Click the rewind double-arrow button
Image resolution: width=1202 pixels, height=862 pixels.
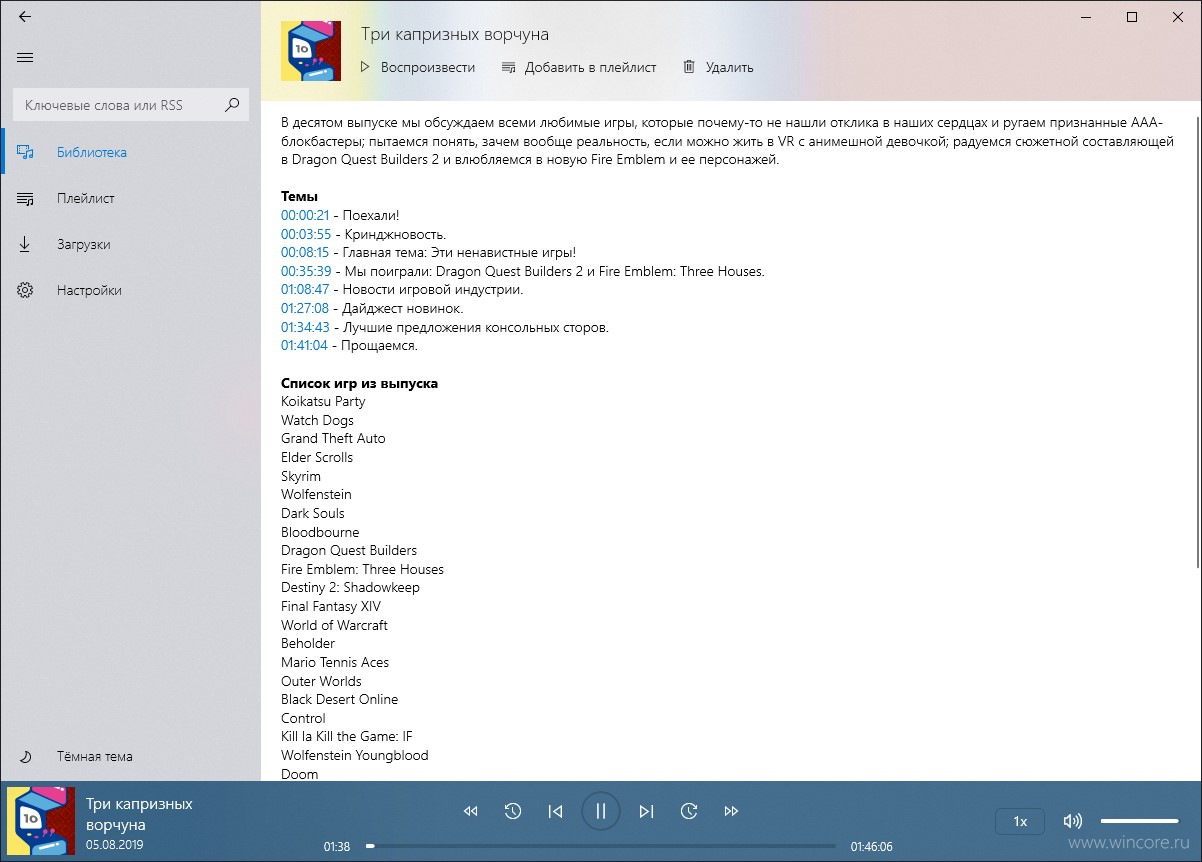coord(471,812)
